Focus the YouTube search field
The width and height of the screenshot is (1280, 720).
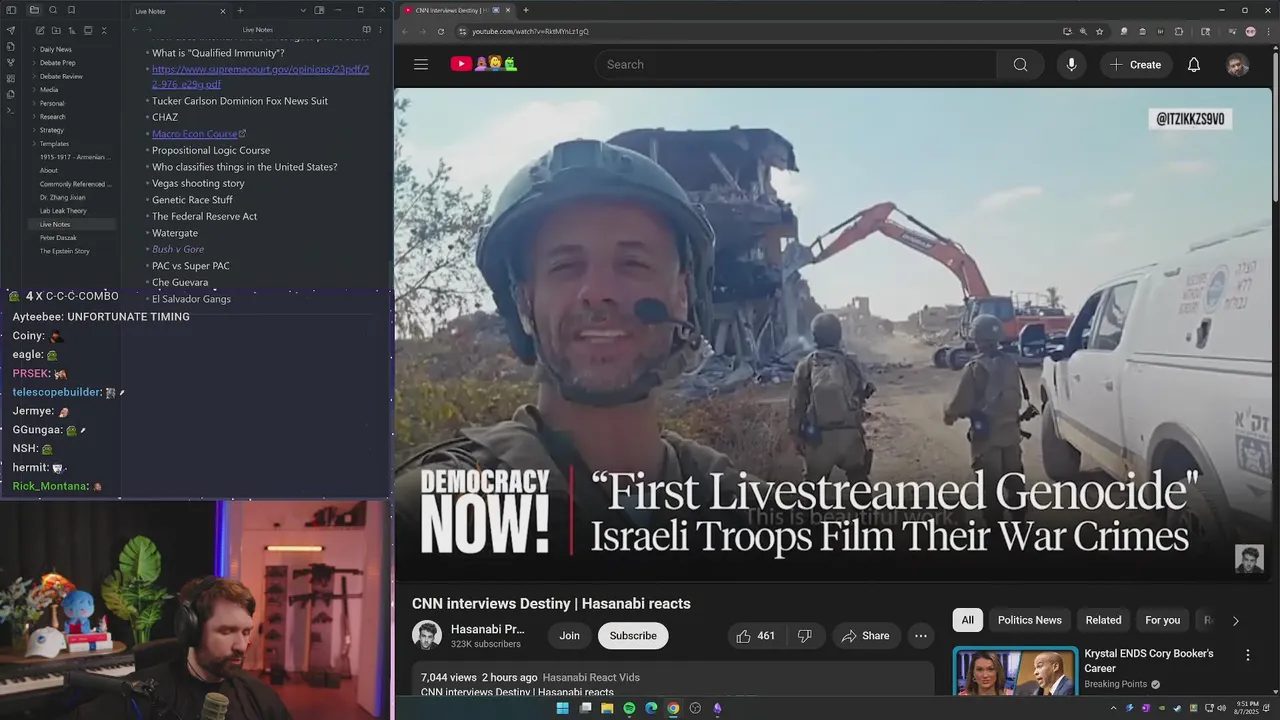pos(796,64)
